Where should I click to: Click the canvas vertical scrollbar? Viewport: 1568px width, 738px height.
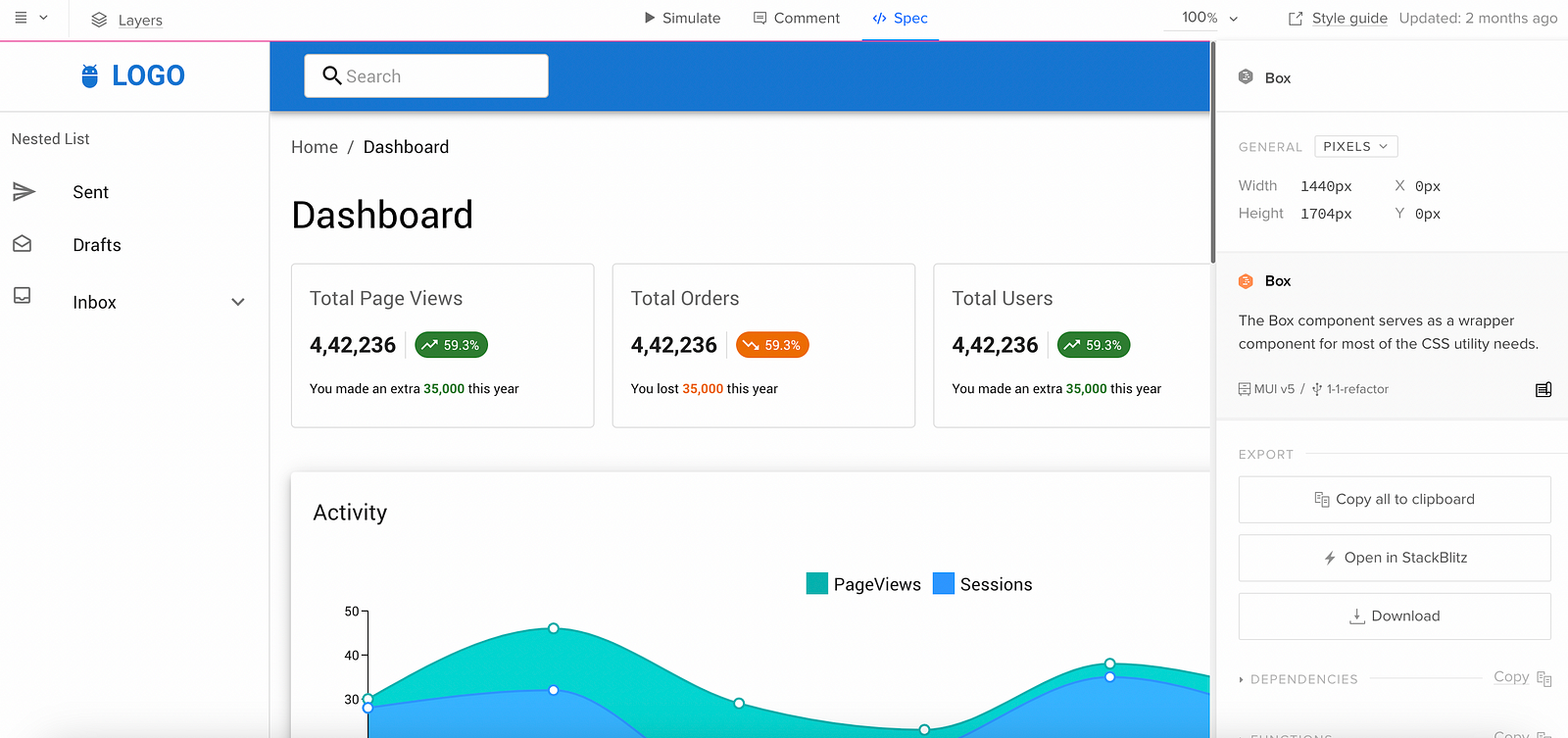(x=1213, y=152)
